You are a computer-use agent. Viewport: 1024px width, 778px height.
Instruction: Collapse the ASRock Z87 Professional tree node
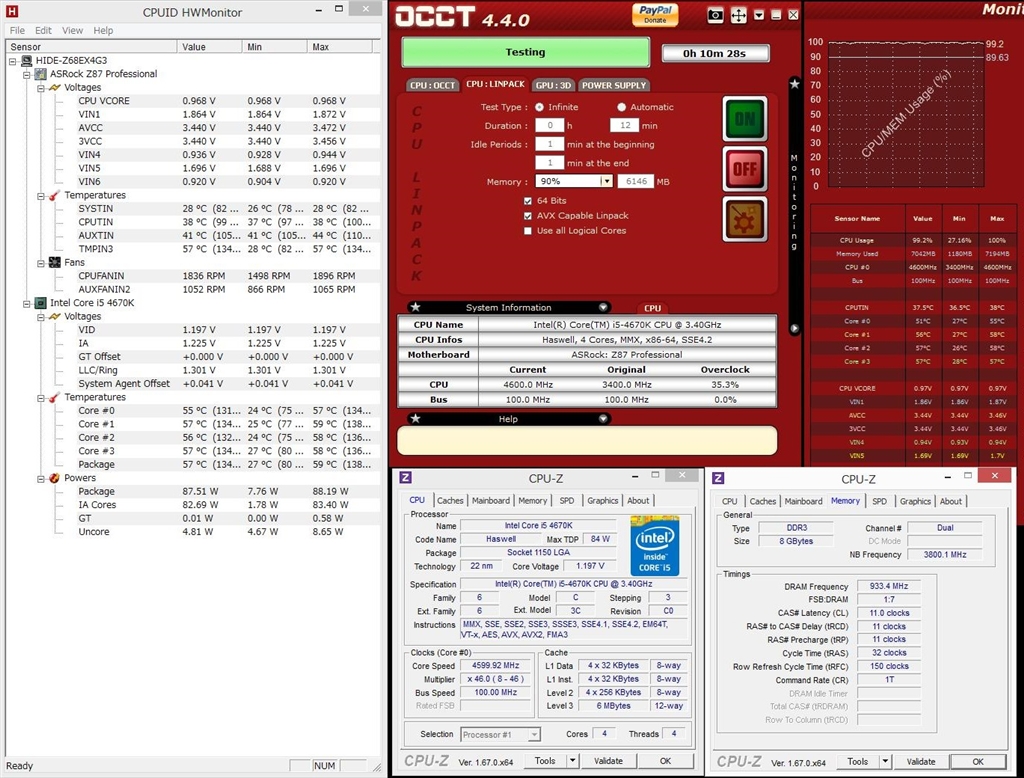27,74
